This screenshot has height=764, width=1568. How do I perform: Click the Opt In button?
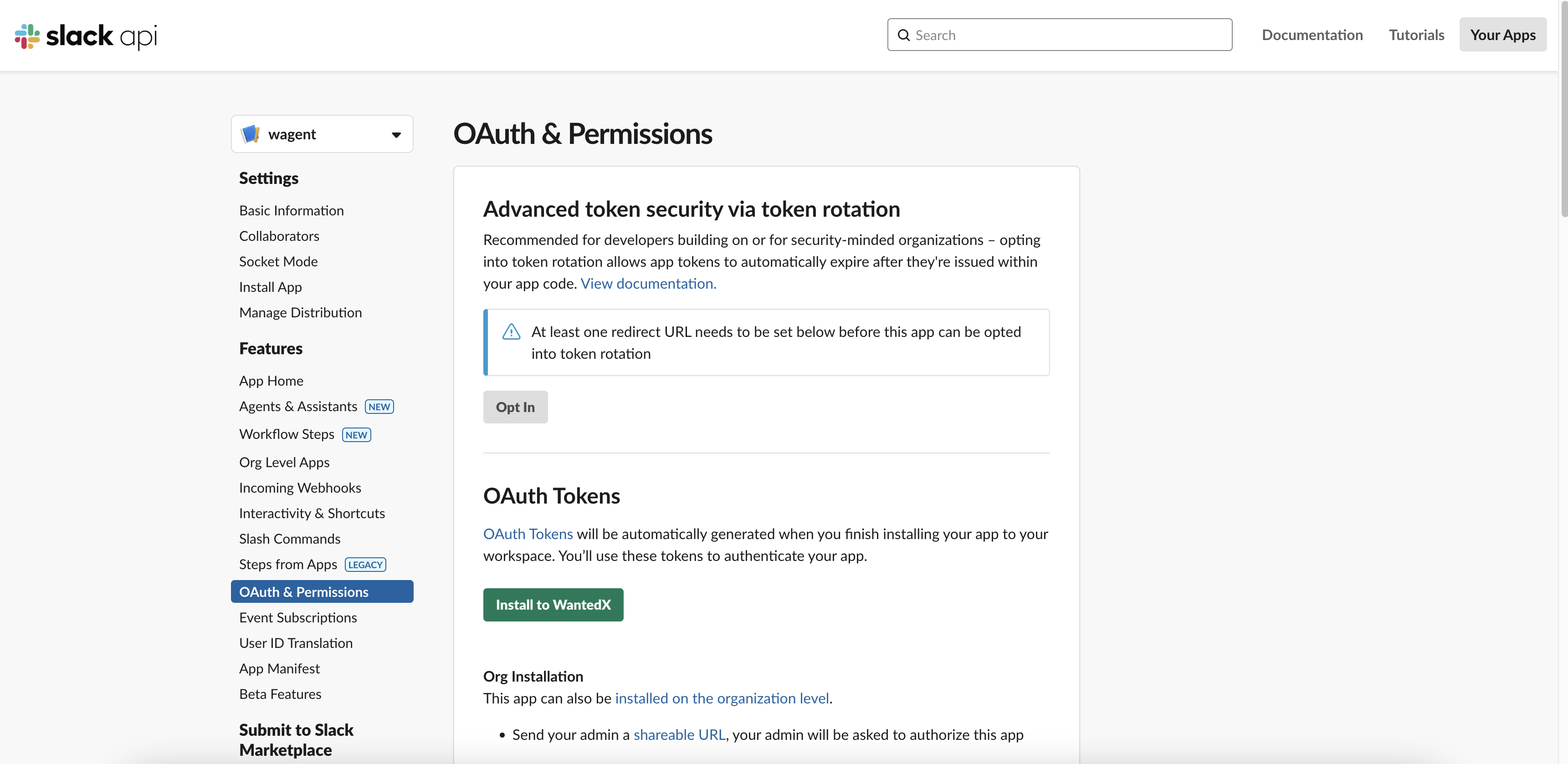coord(515,407)
